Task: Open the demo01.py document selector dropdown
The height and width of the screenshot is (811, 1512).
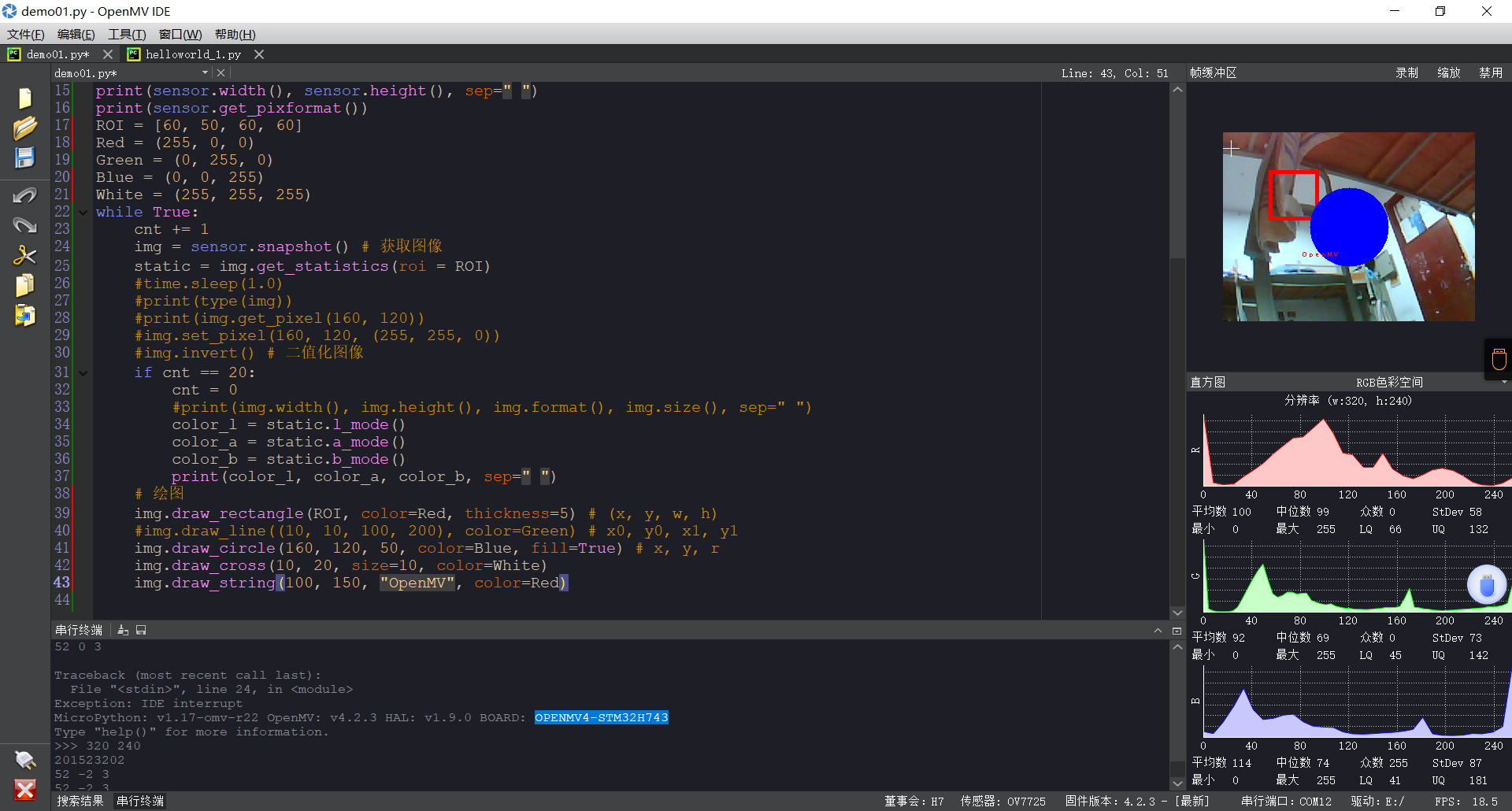Action: [205, 72]
